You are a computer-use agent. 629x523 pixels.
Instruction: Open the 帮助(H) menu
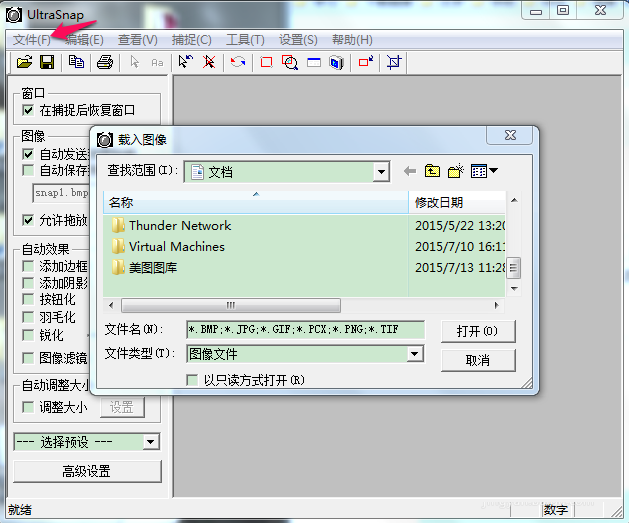pos(352,40)
